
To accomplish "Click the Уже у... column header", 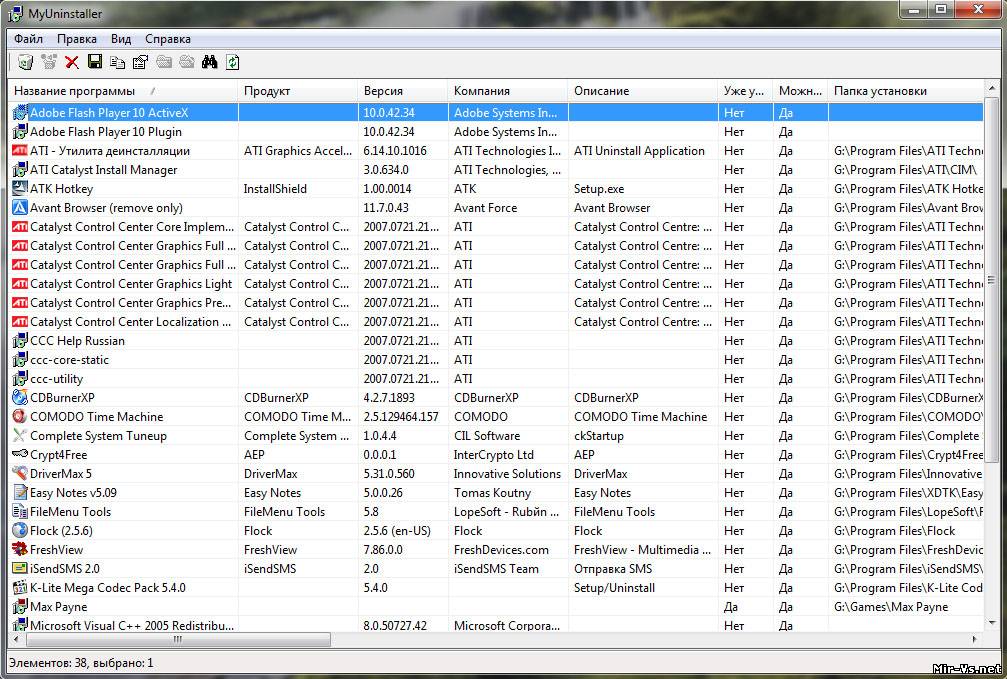I will [x=746, y=91].
